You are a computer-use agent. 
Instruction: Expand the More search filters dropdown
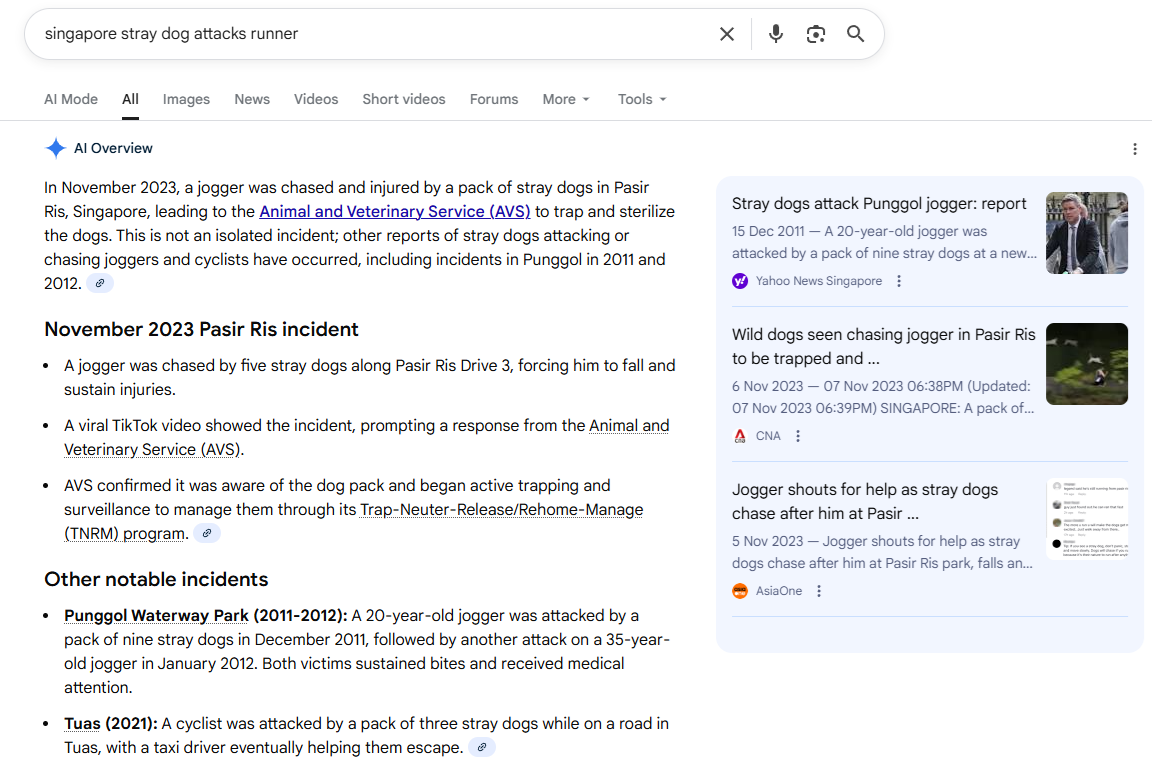click(566, 99)
